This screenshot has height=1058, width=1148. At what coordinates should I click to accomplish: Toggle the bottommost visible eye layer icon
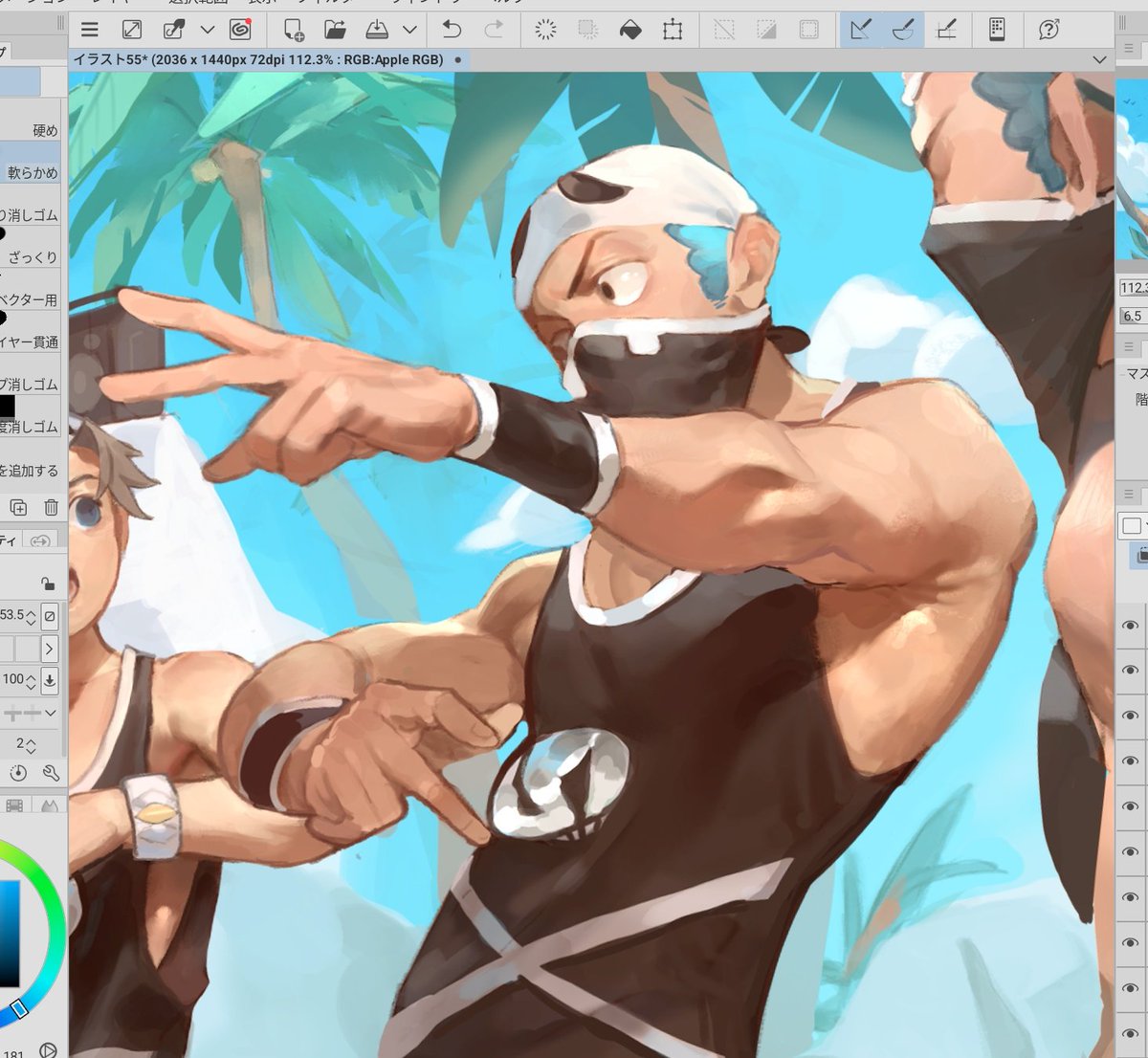pos(1130,1033)
